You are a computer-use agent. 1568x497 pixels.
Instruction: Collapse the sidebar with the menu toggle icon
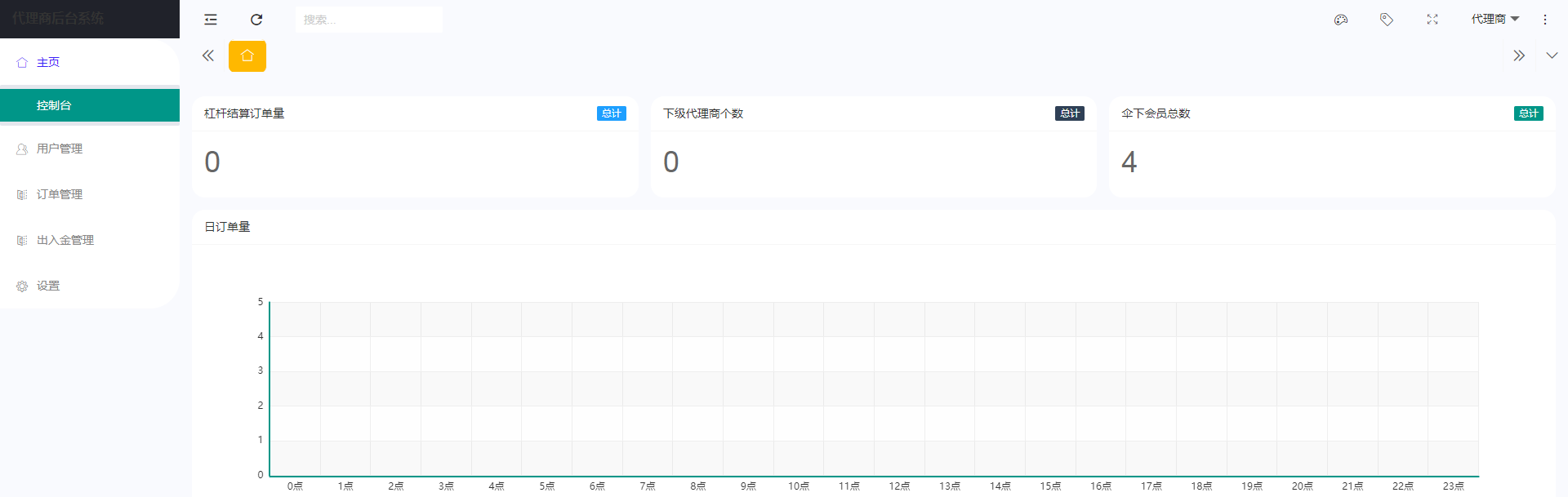click(x=211, y=20)
